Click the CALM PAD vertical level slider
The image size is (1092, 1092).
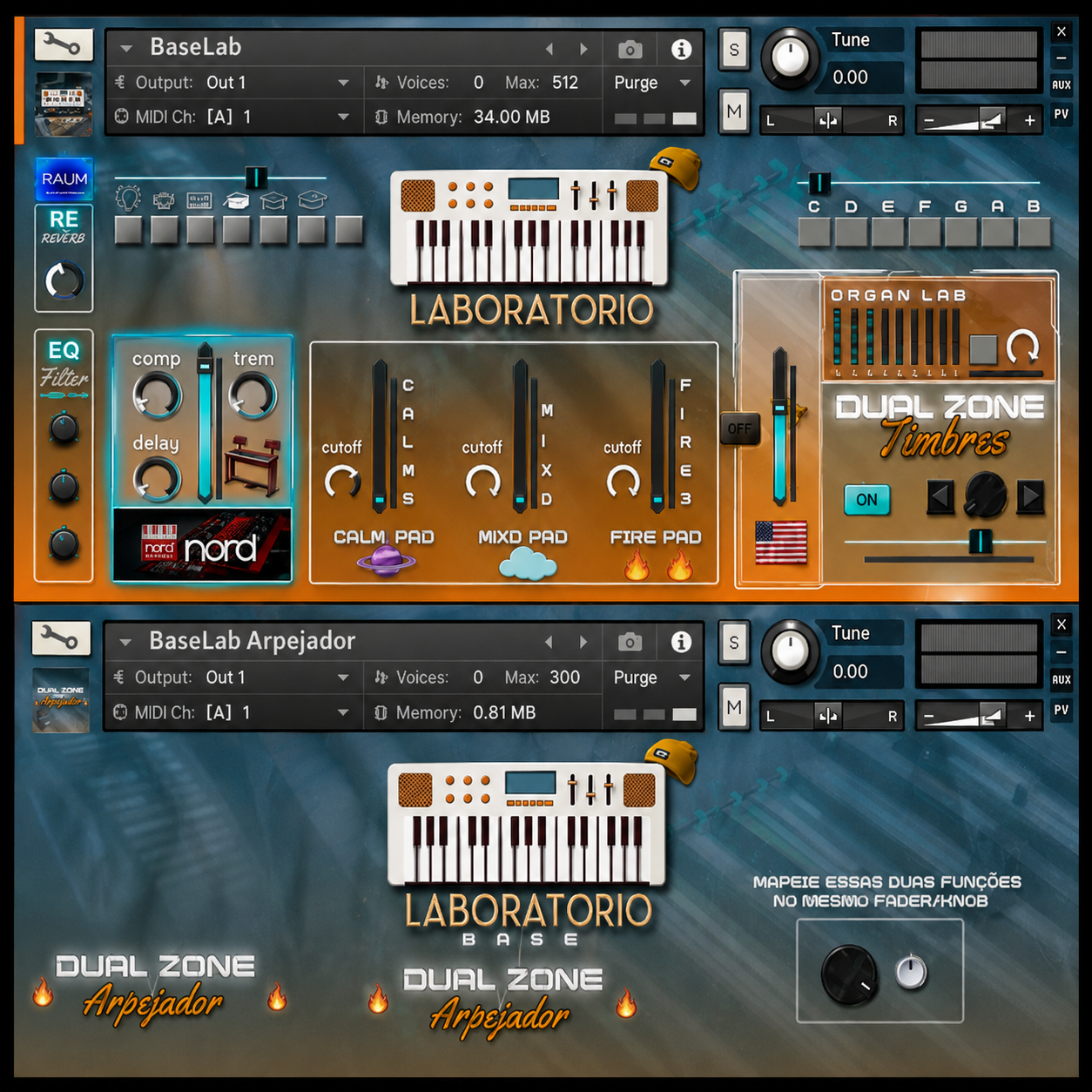tap(380, 435)
